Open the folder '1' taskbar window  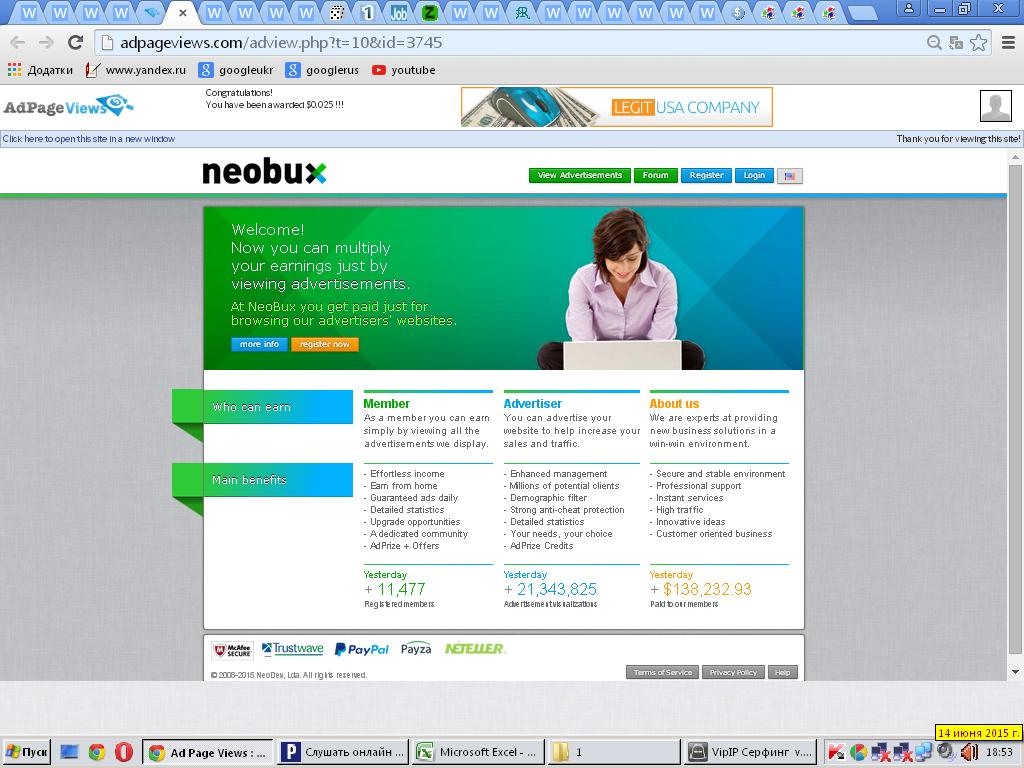(x=613, y=752)
